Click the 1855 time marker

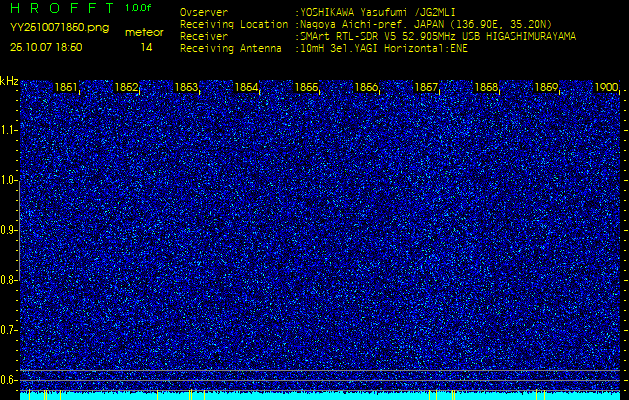click(306, 88)
